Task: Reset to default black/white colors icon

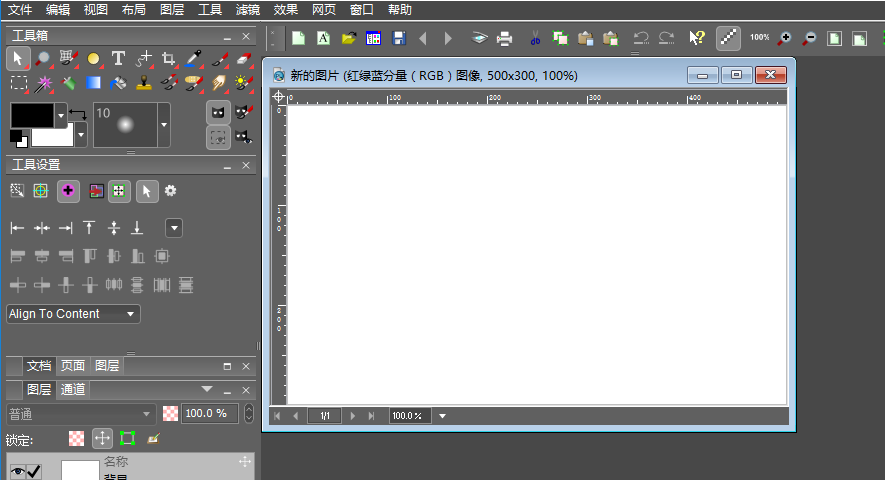Action: coord(18,138)
